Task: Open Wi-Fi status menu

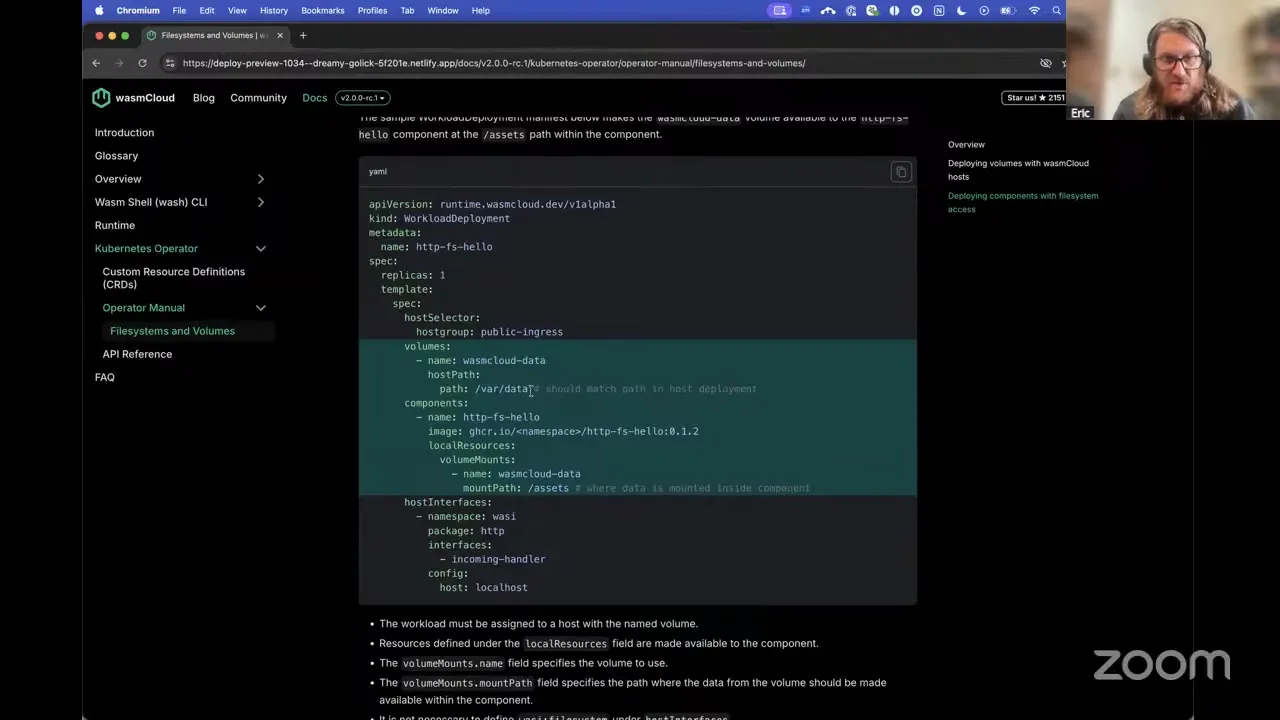Action: point(1034,10)
